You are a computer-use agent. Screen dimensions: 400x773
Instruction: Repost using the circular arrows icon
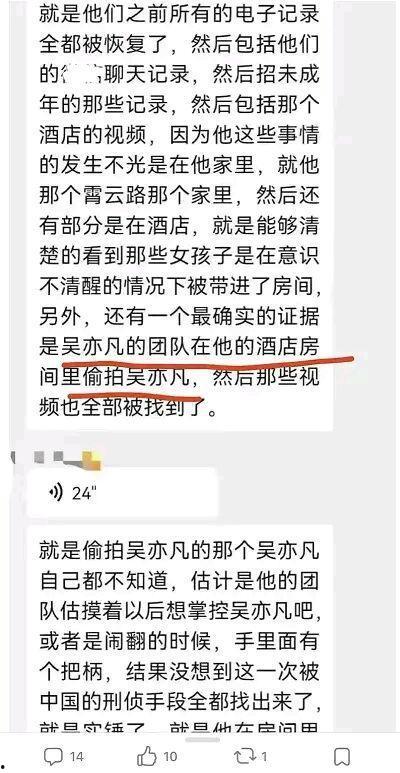[245, 756]
